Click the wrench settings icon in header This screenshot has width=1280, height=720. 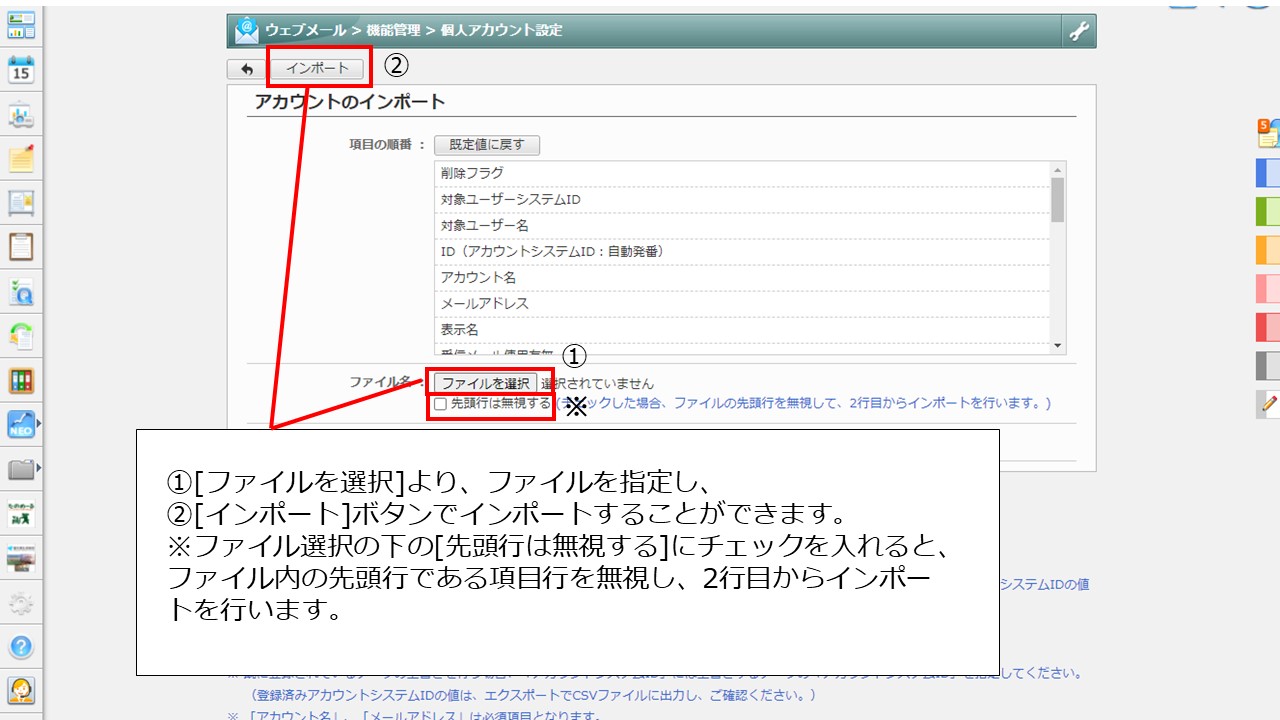[1079, 31]
